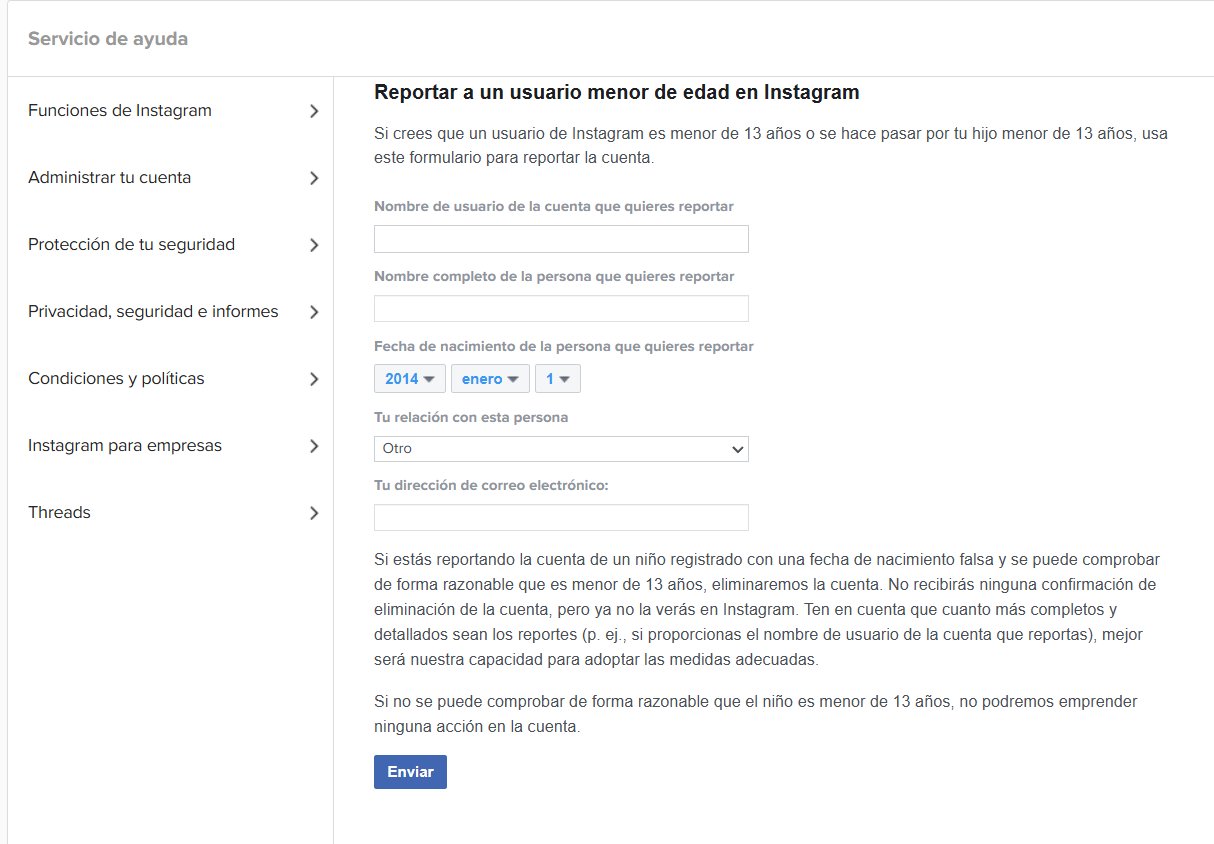Click the Enviar submit button
Viewport: 1214px width, 844px height.
(x=410, y=772)
